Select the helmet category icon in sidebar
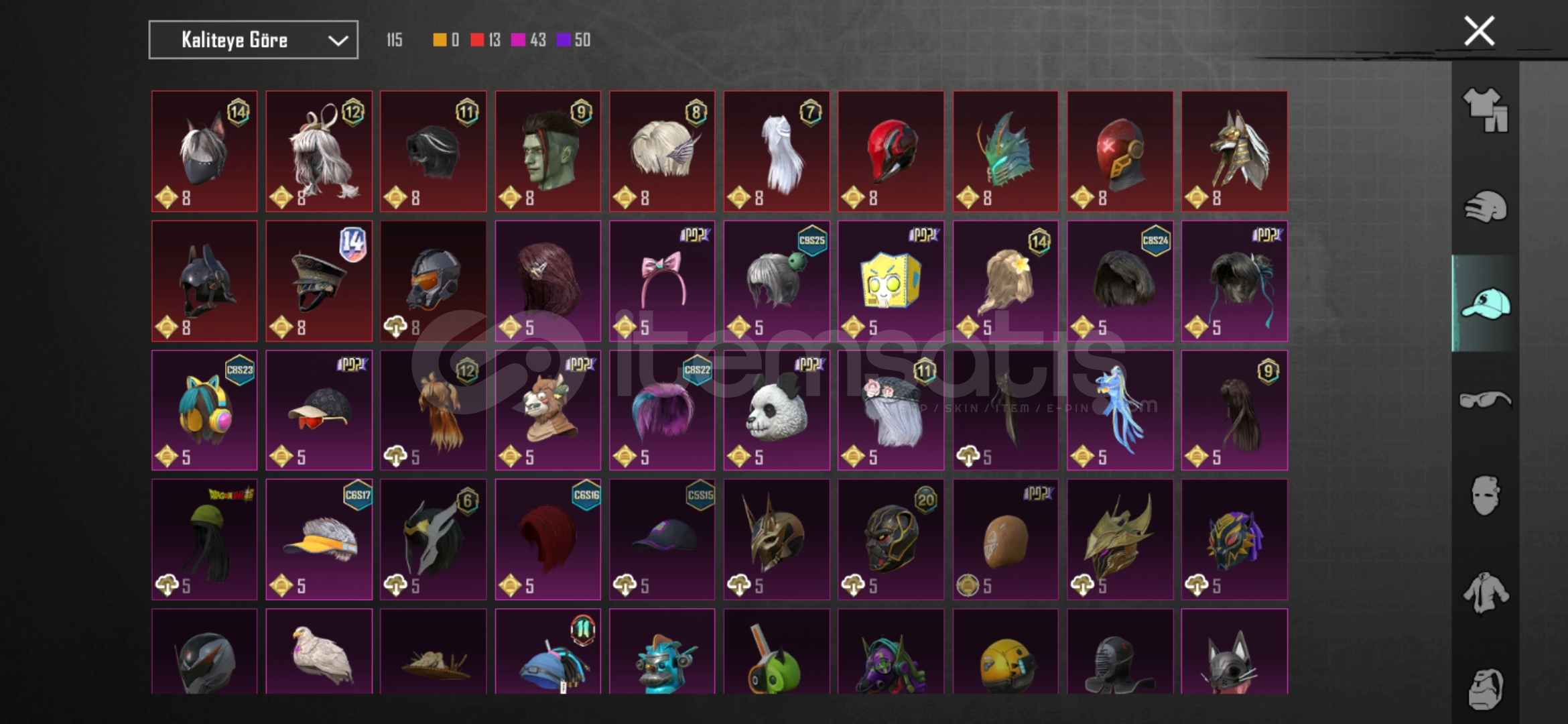Image resolution: width=1568 pixels, height=724 pixels. pyautogui.click(x=1485, y=206)
